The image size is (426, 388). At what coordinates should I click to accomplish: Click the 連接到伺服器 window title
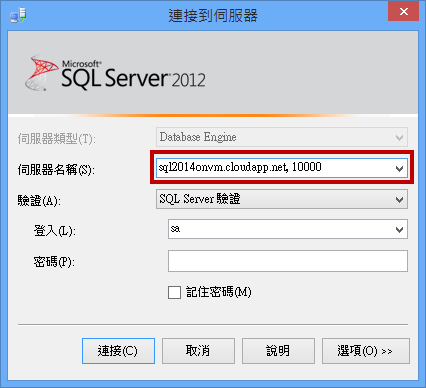pyautogui.click(x=213, y=16)
